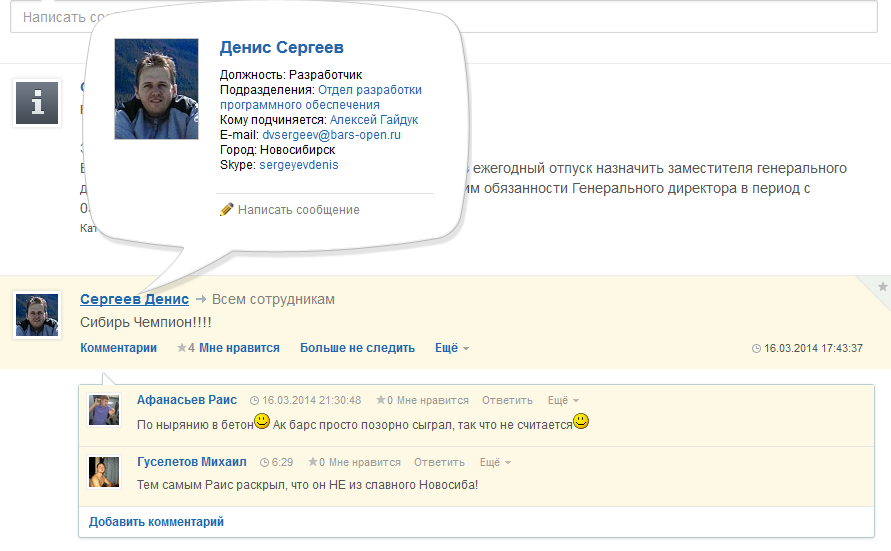Click the sergeyevdenis Skype link

coord(299,165)
